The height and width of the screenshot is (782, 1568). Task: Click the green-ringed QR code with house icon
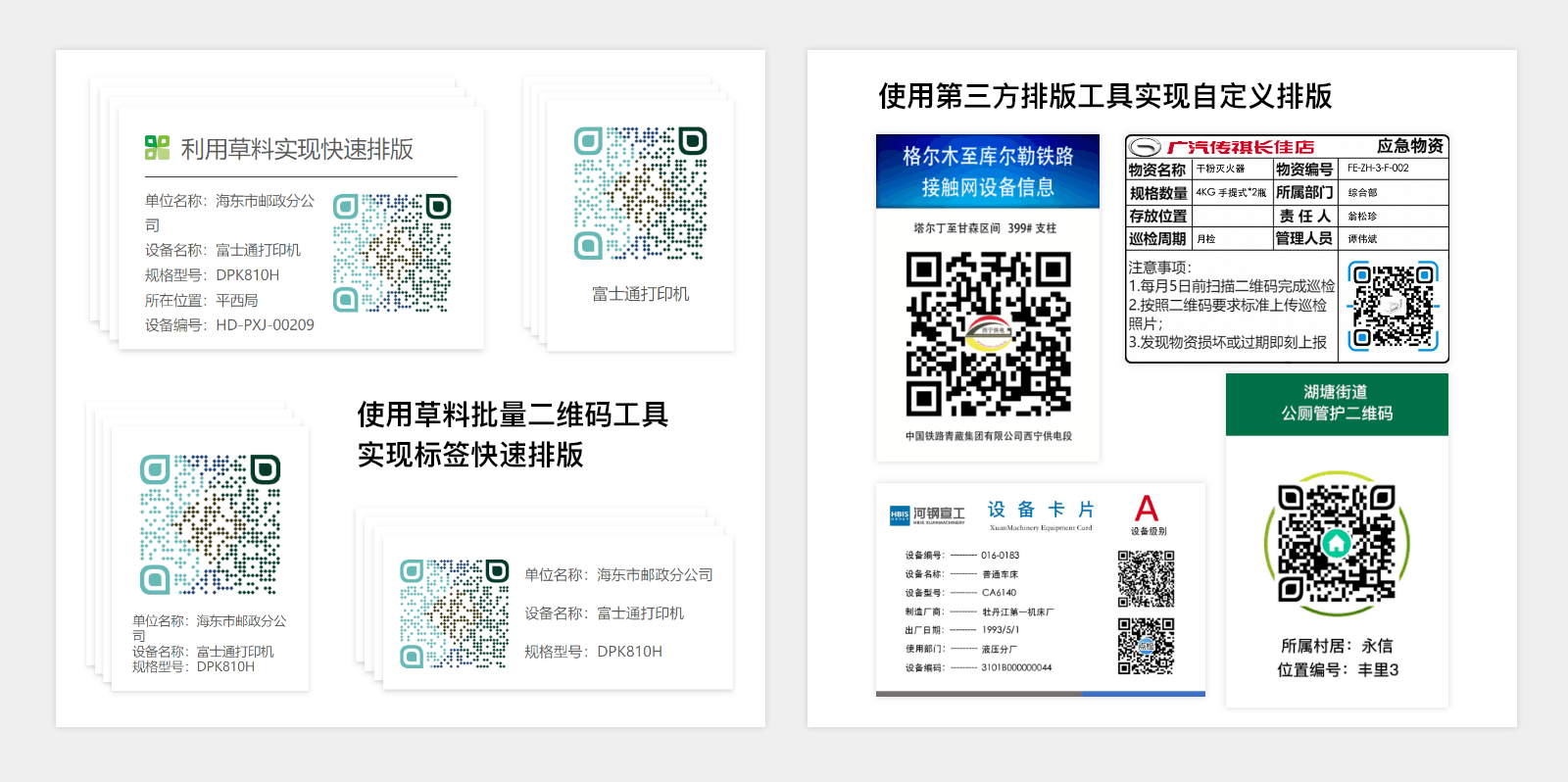(1337, 543)
